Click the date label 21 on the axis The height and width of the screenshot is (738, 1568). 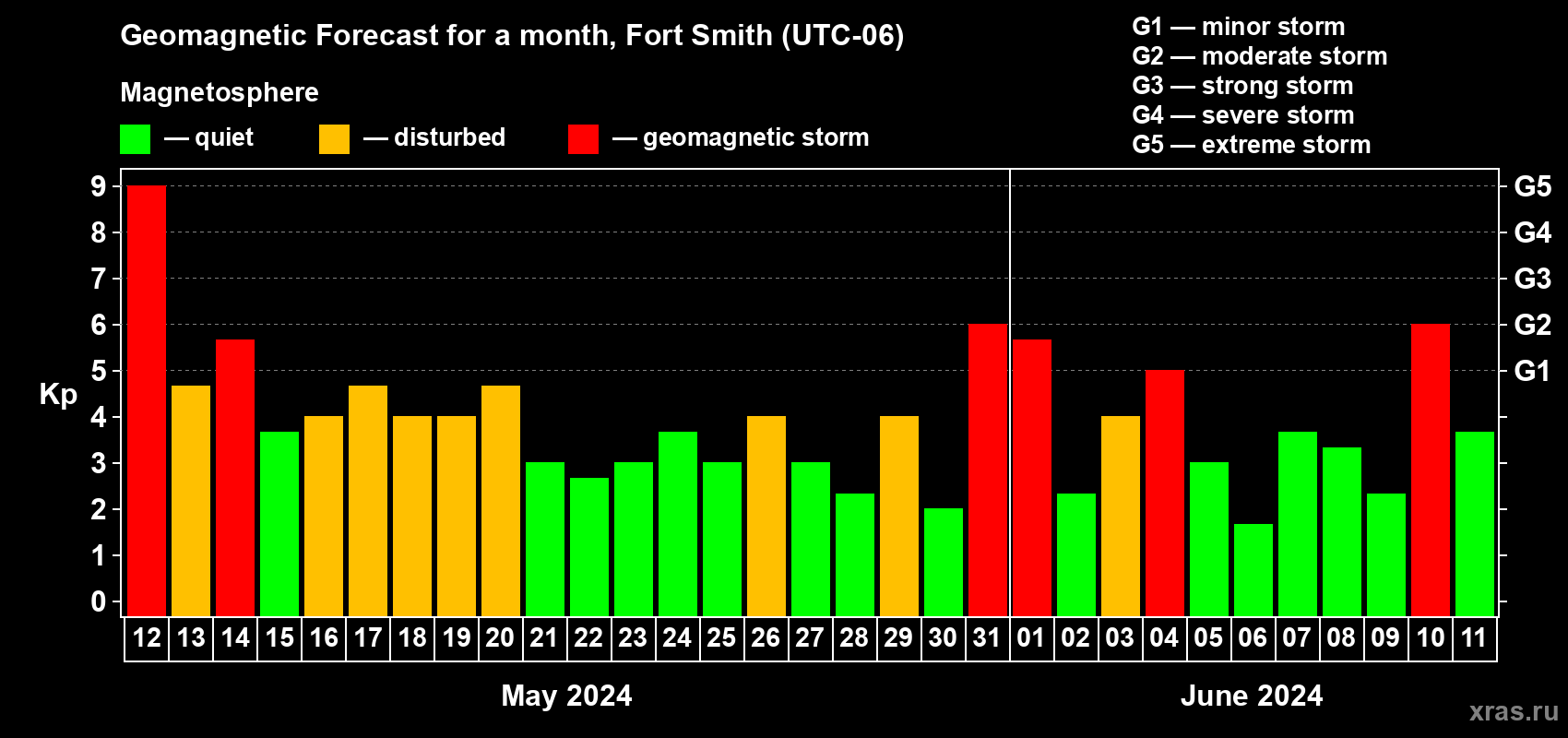(x=545, y=637)
